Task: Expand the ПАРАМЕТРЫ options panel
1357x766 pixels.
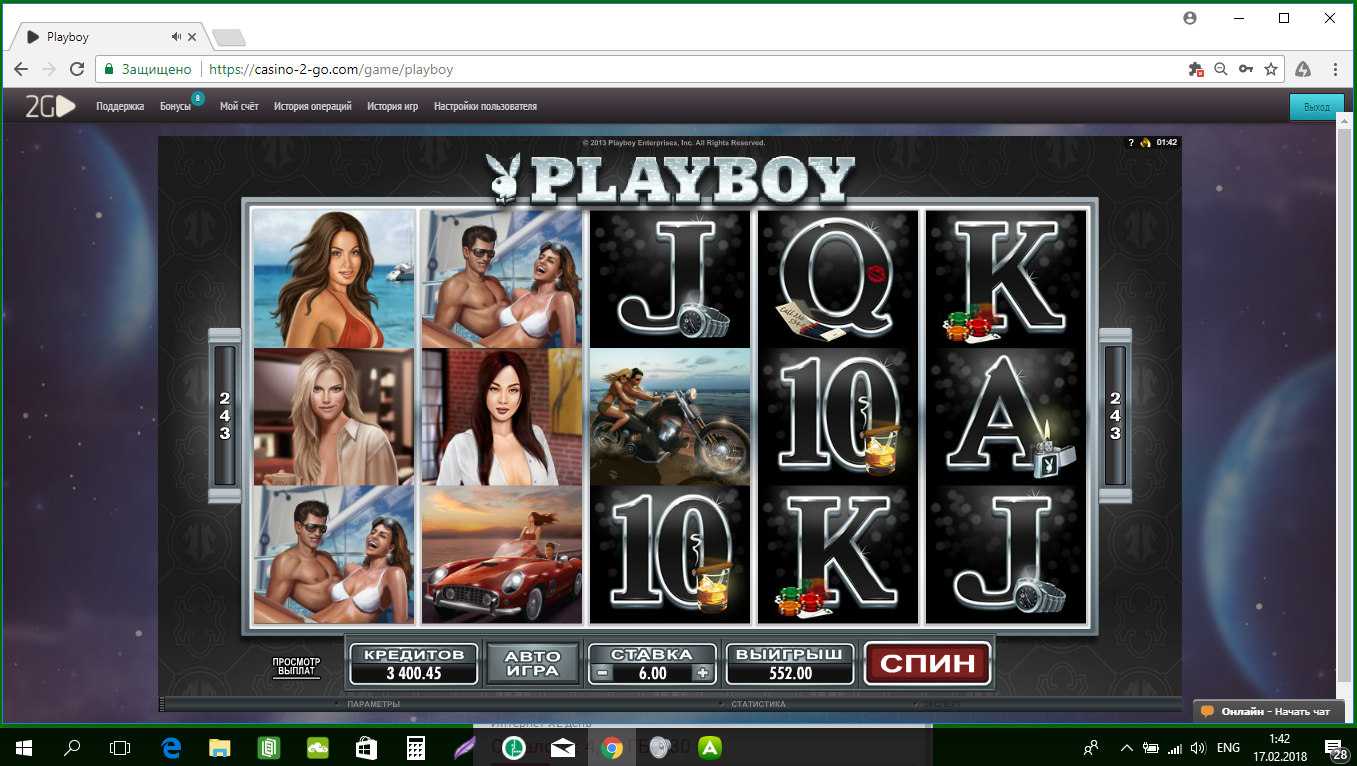Action: coord(372,704)
